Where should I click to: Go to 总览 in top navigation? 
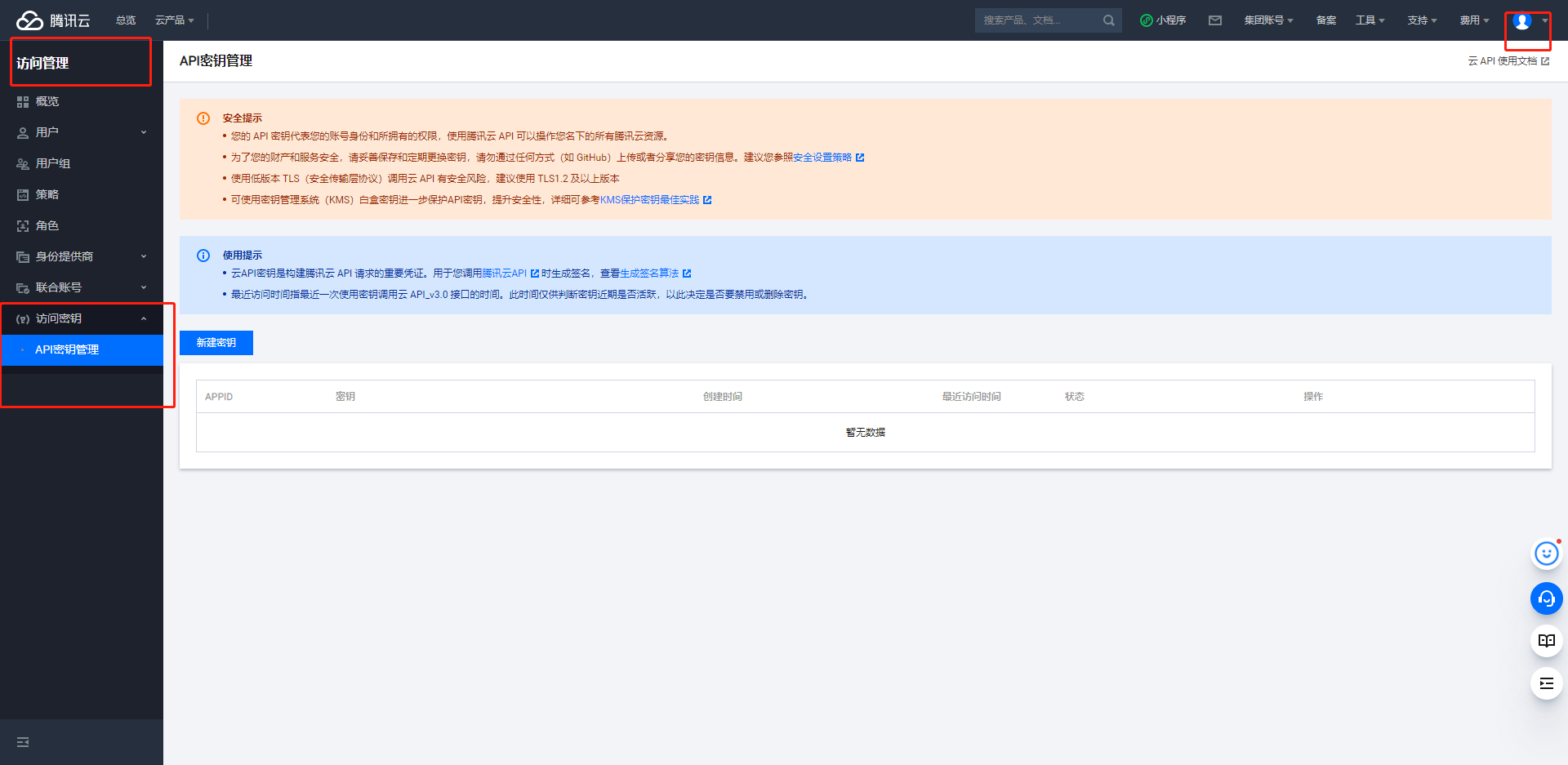[126, 20]
